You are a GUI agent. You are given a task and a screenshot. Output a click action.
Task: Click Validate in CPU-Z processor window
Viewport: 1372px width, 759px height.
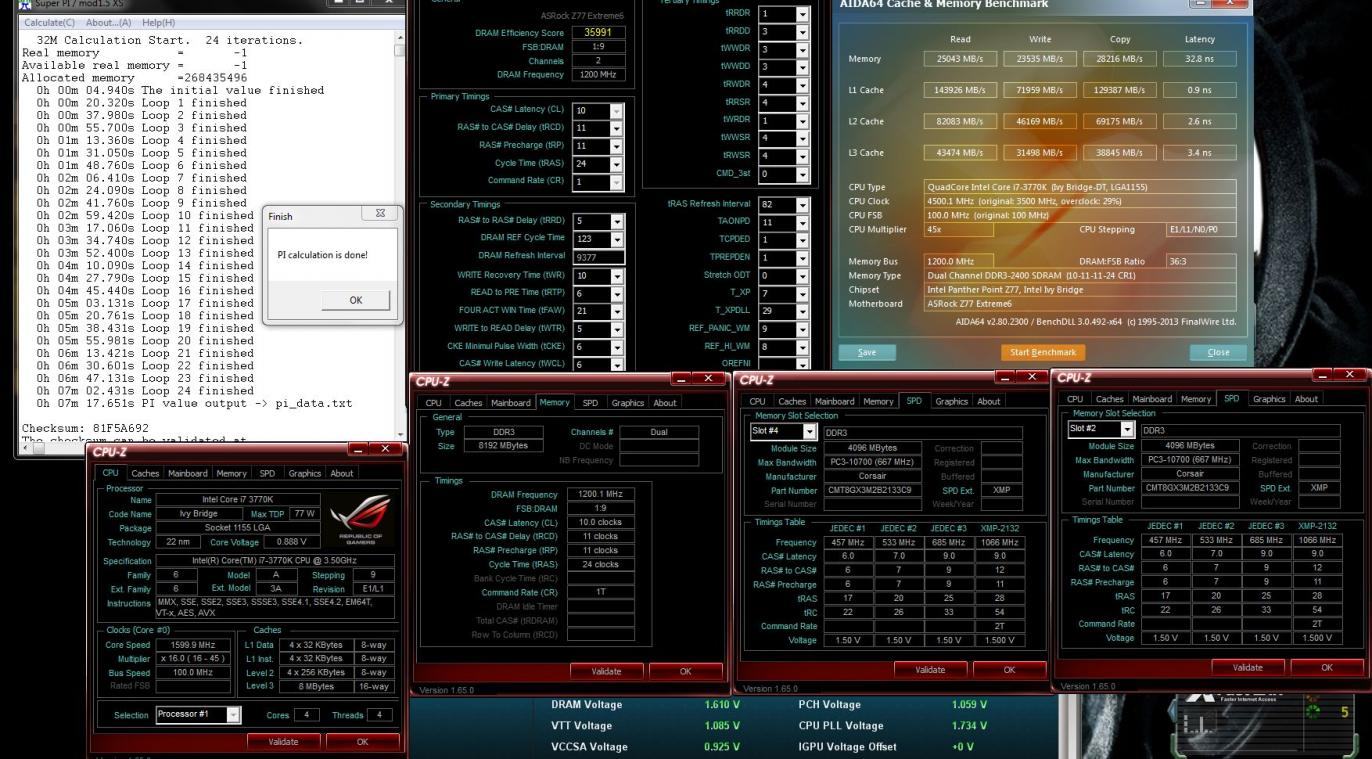[284, 742]
